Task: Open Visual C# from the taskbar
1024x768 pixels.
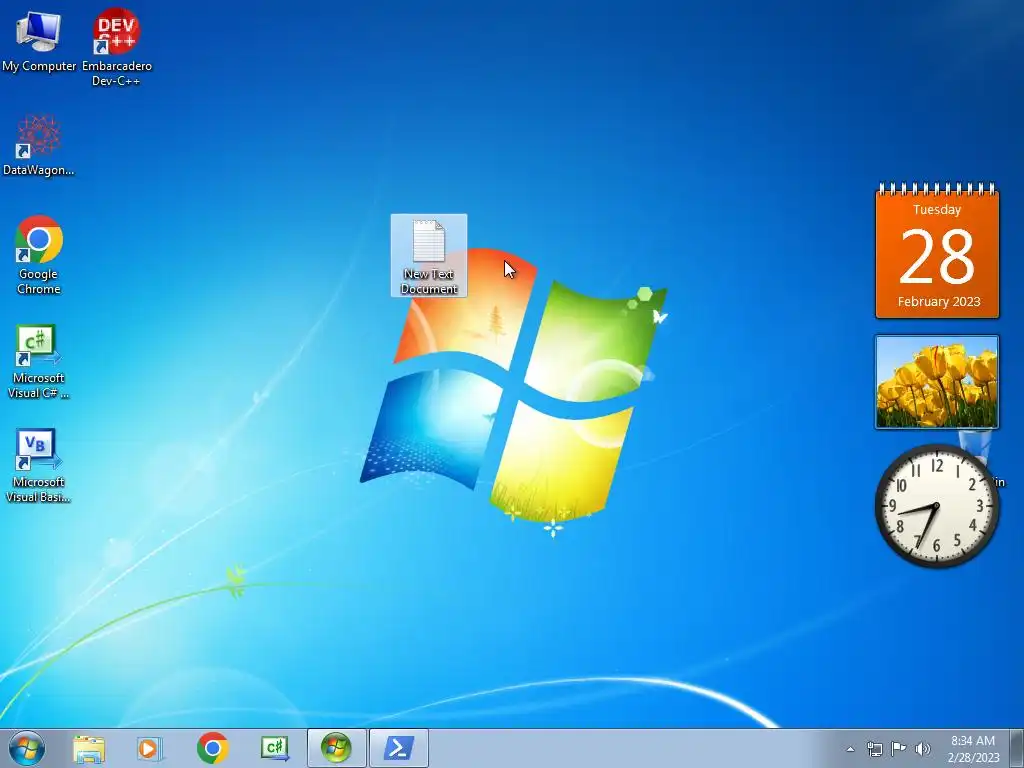Action: (275, 748)
